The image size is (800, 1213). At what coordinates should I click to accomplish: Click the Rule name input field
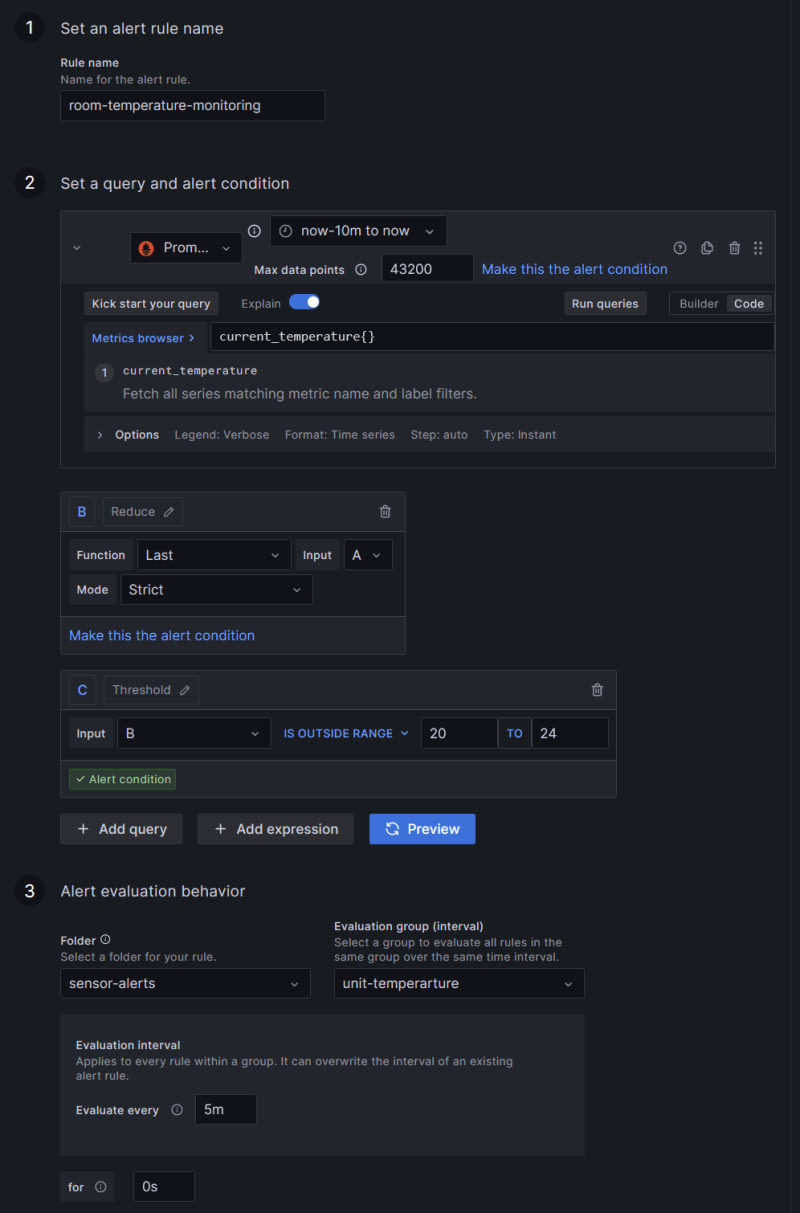pyautogui.click(x=192, y=106)
